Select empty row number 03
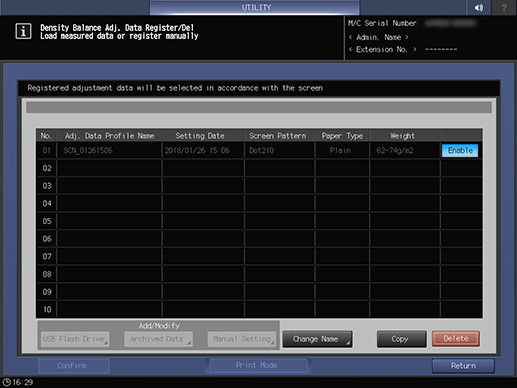 pyautogui.click(x=259, y=186)
